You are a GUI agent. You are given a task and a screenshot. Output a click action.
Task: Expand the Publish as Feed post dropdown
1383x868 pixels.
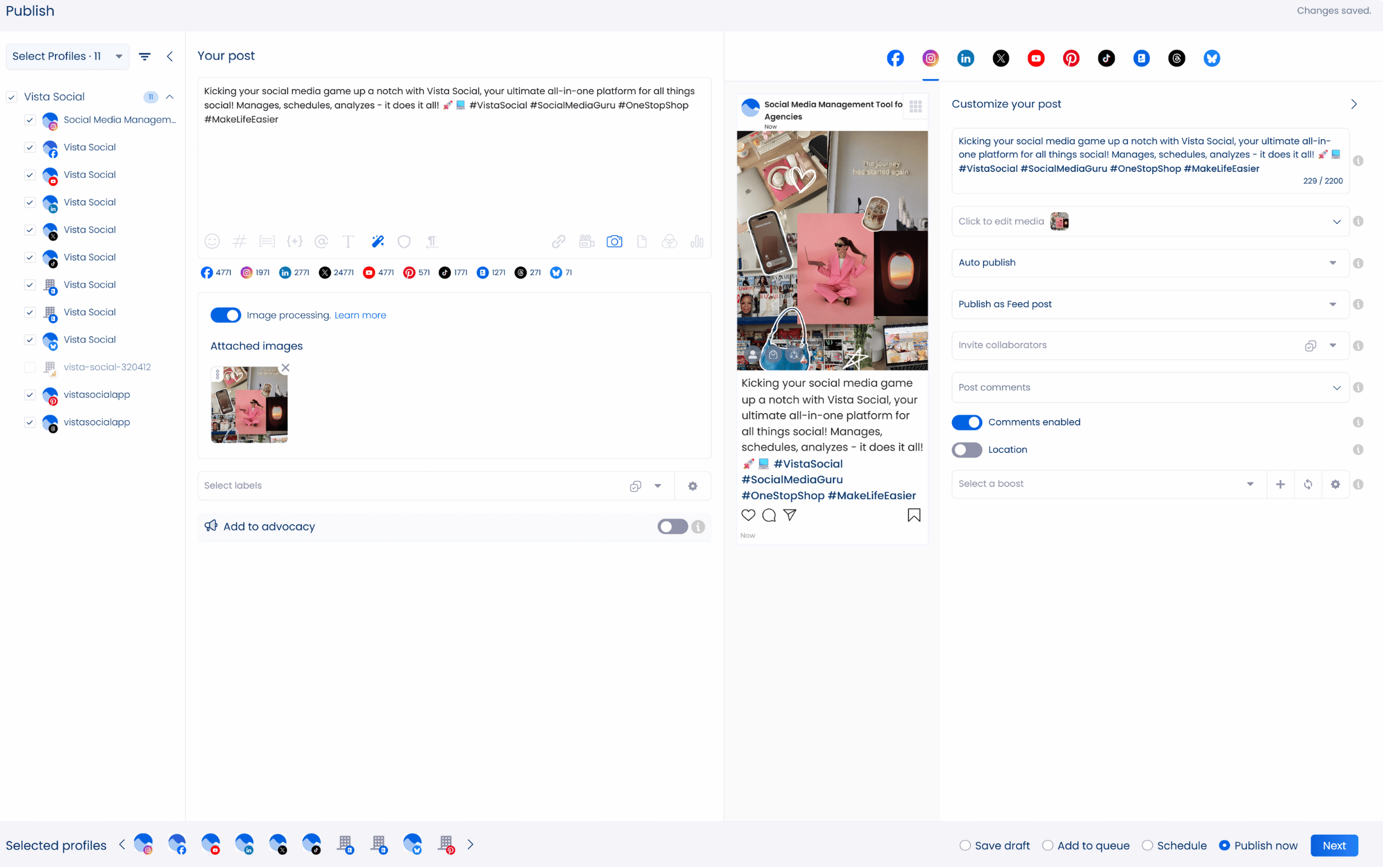[x=1150, y=304]
